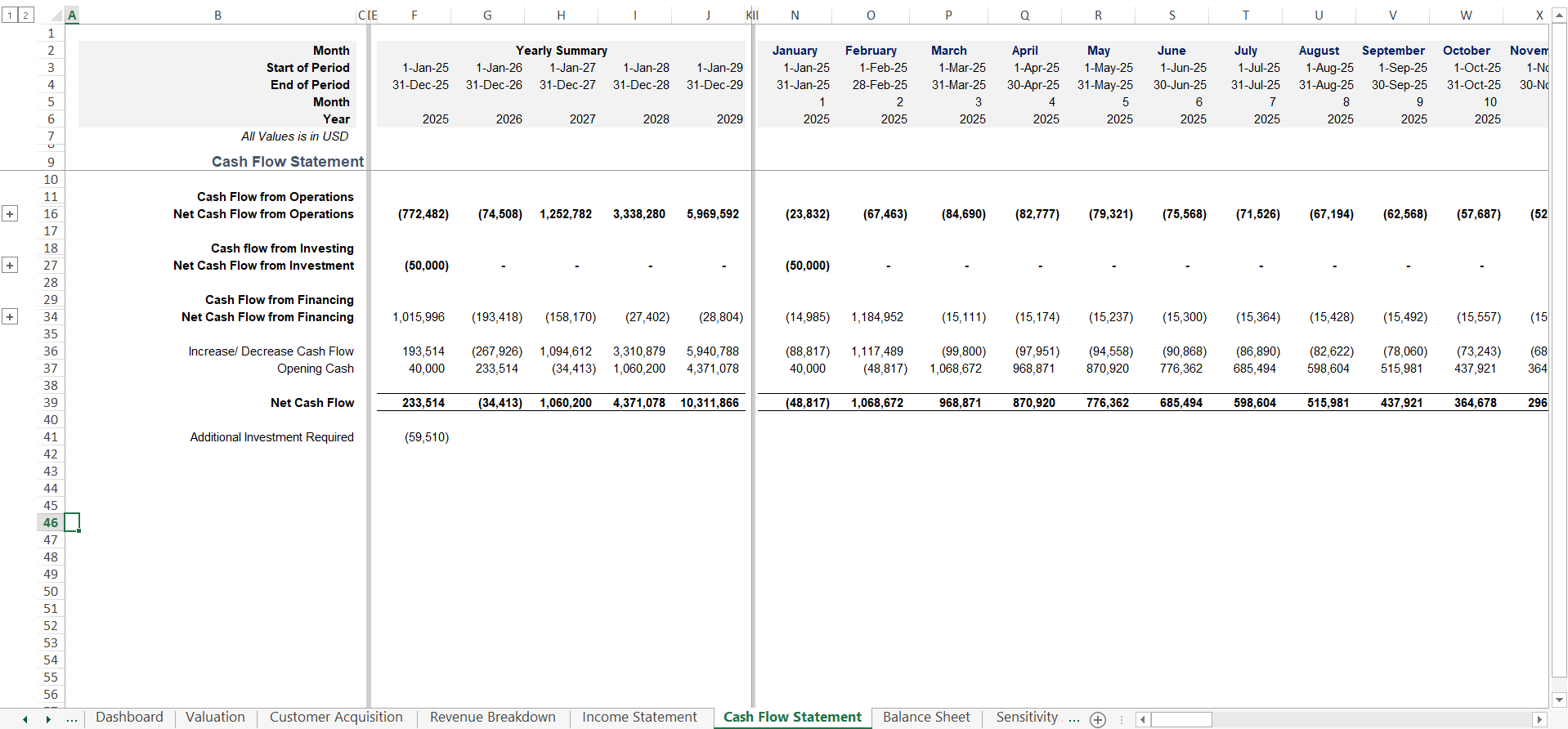Click vertical scrollbar up arrow
The width and height of the screenshot is (1568, 729).
pyautogui.click(x=1559, y=16)
